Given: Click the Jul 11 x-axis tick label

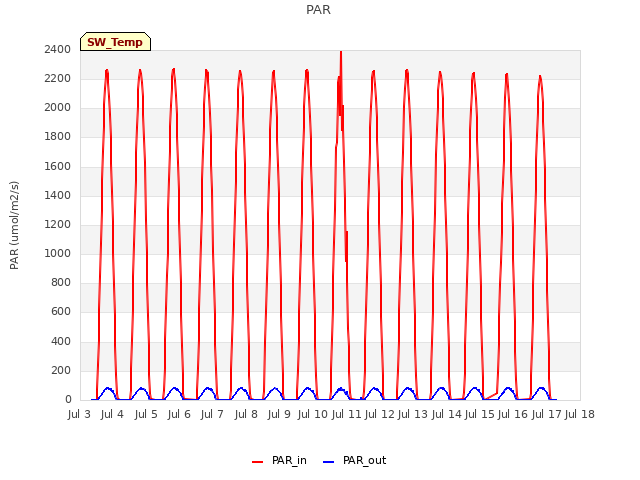Looking at the screenshot, I should point(346,414).
